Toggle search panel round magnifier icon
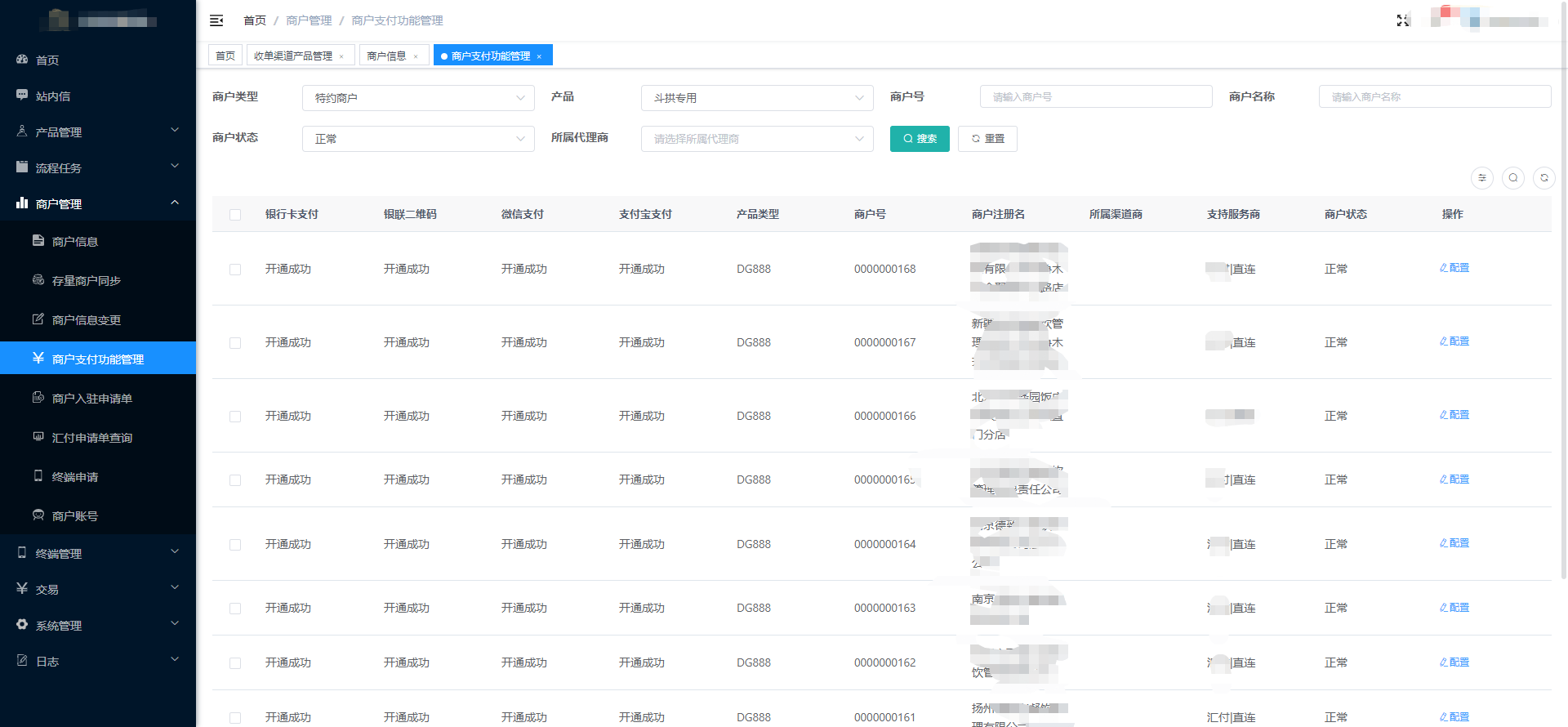Viewport: 1568px width, 727px height. [x=1513, y=177]
